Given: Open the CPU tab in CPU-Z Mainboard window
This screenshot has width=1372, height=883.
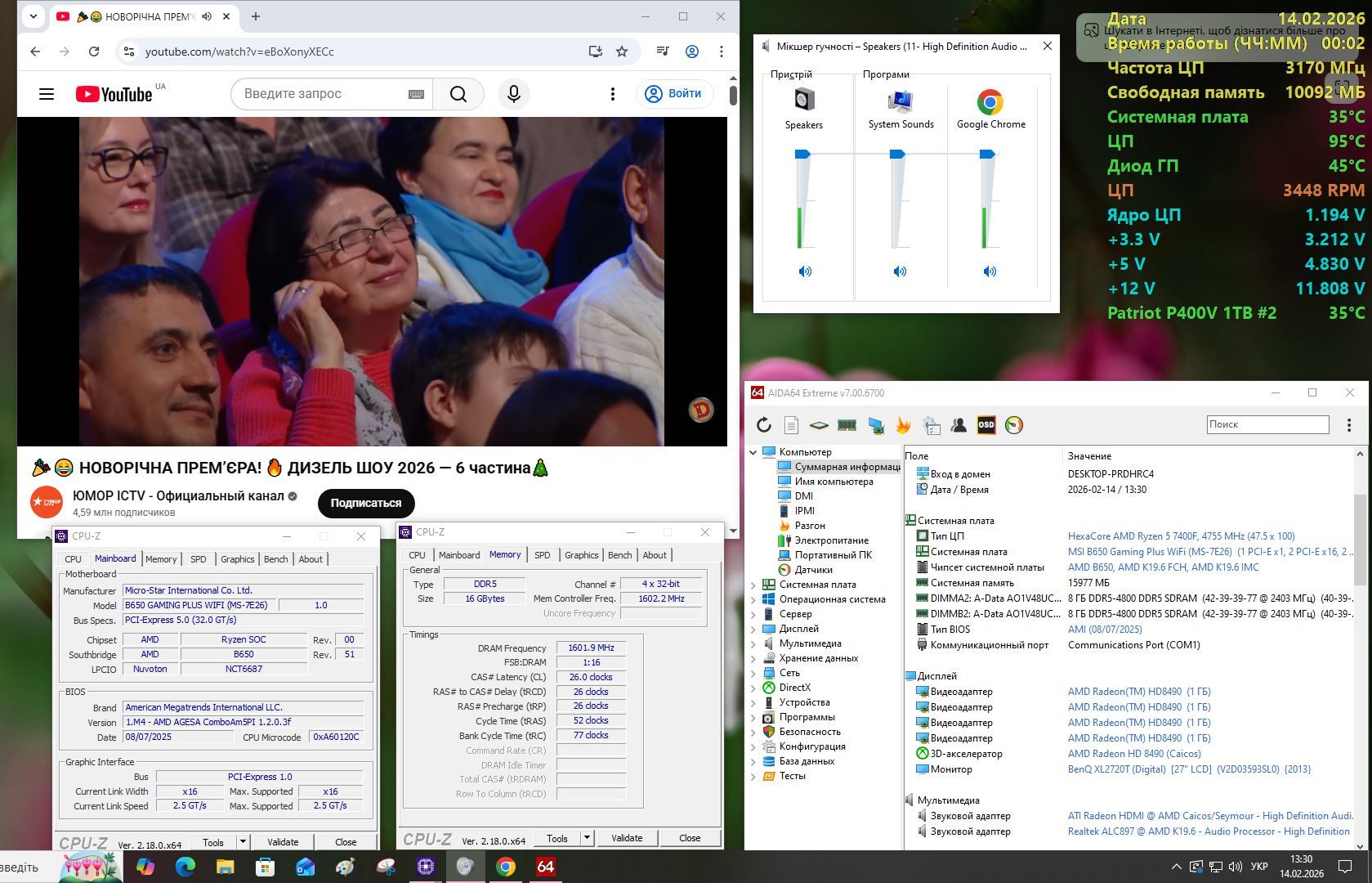Looking at the screenshot, I should (x=73, y=559).
